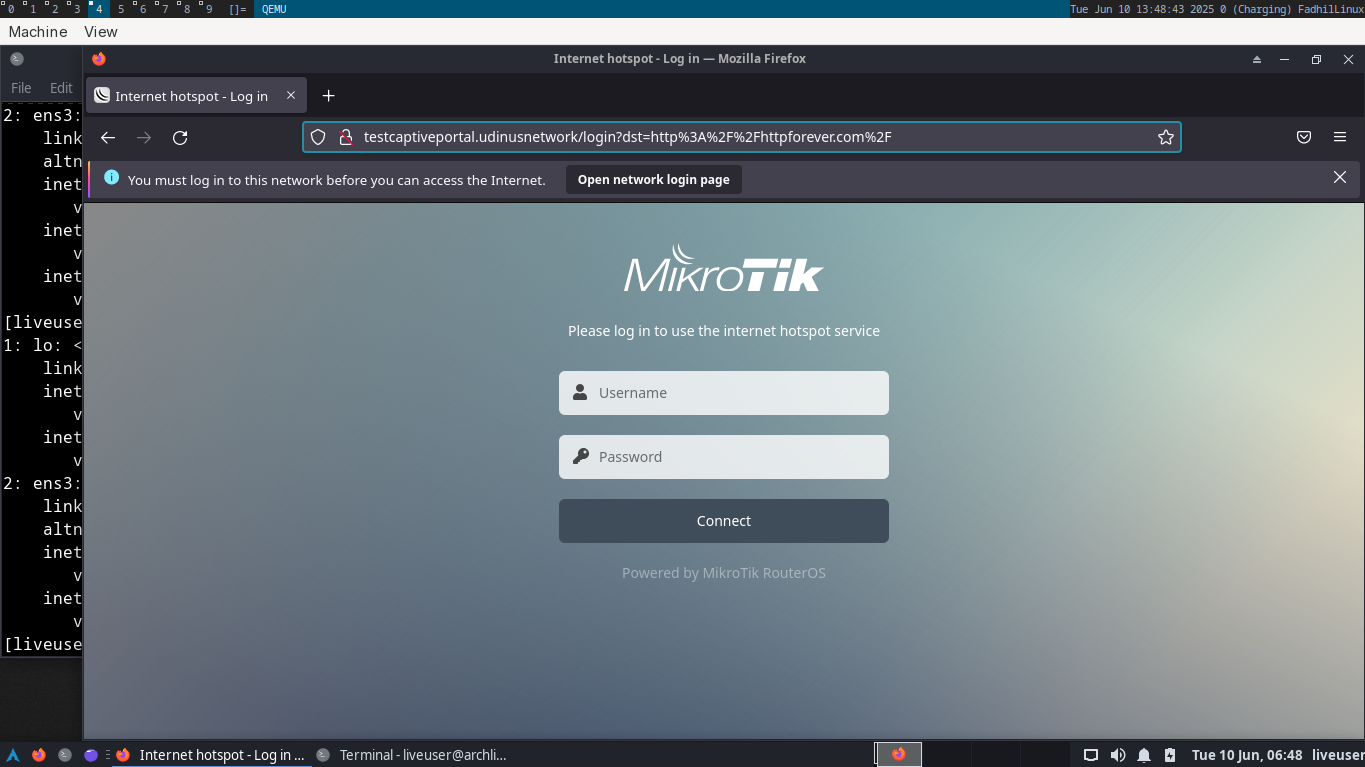
Task: Click the Firefox back arrow button
Action: pyautogui.click(x=108, y=138)
